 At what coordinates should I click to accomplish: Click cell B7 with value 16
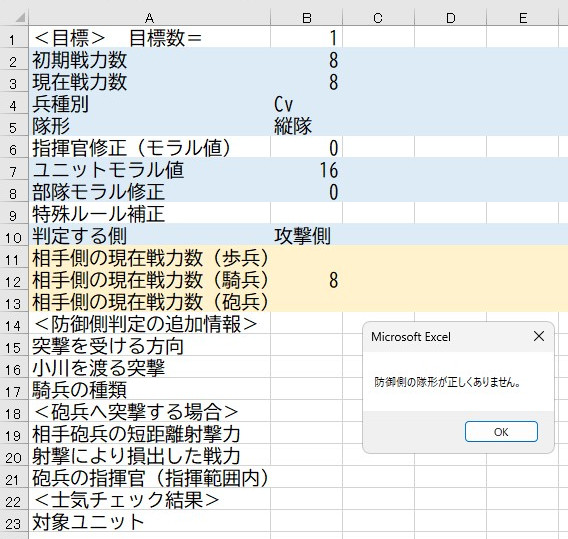point(306,169)
